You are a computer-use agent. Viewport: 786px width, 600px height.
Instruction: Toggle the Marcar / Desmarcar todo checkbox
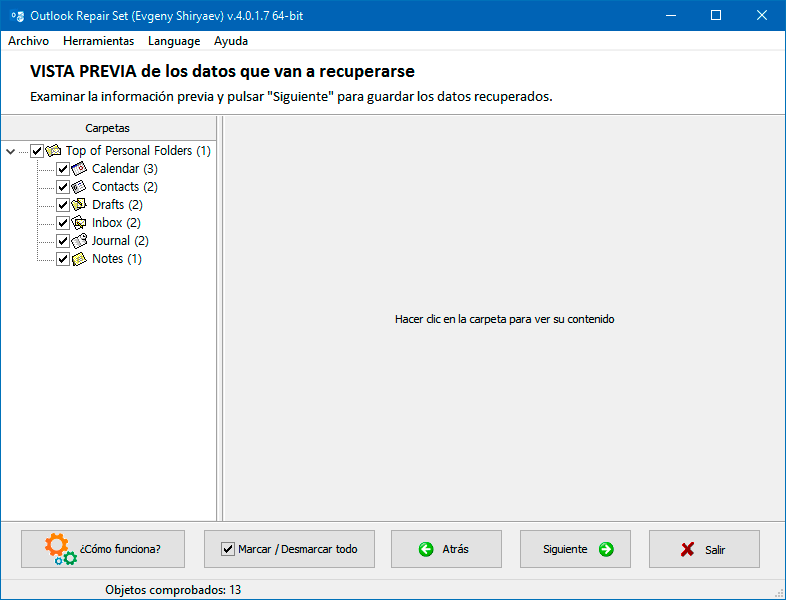(228, 549)
